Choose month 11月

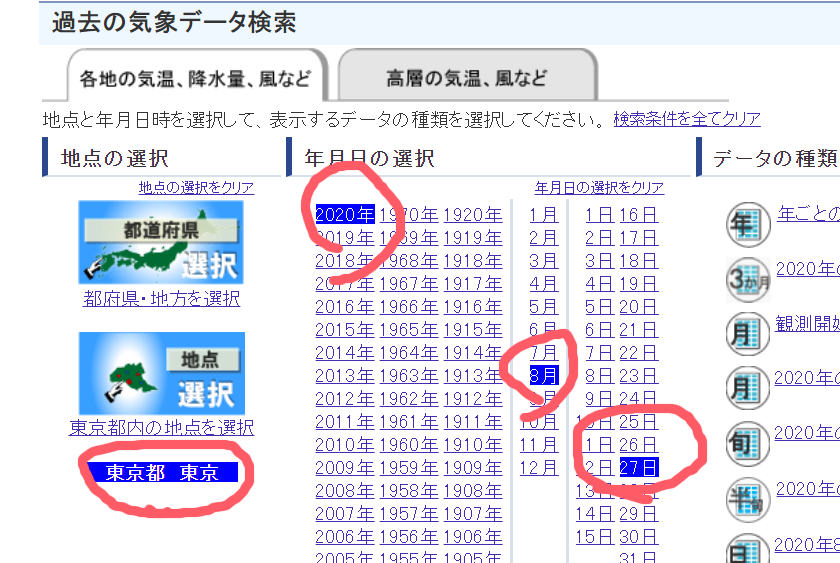click(539, 445)
